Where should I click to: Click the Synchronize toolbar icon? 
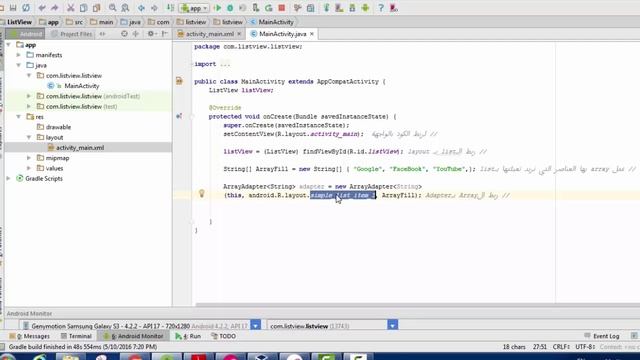coord(26,8)
